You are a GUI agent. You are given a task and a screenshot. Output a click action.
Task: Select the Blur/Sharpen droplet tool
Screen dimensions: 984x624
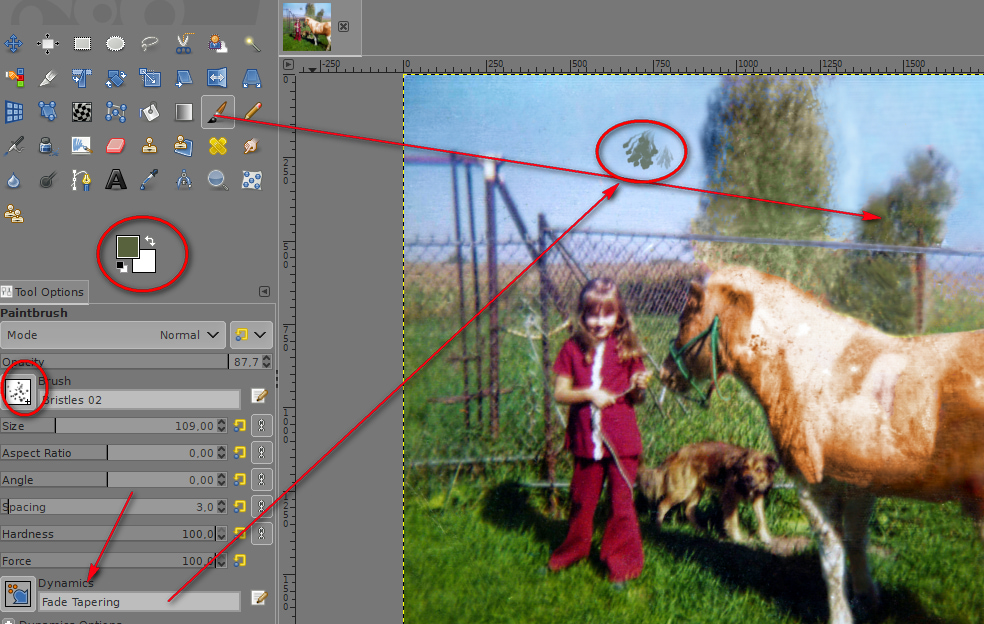pos(14,180)
